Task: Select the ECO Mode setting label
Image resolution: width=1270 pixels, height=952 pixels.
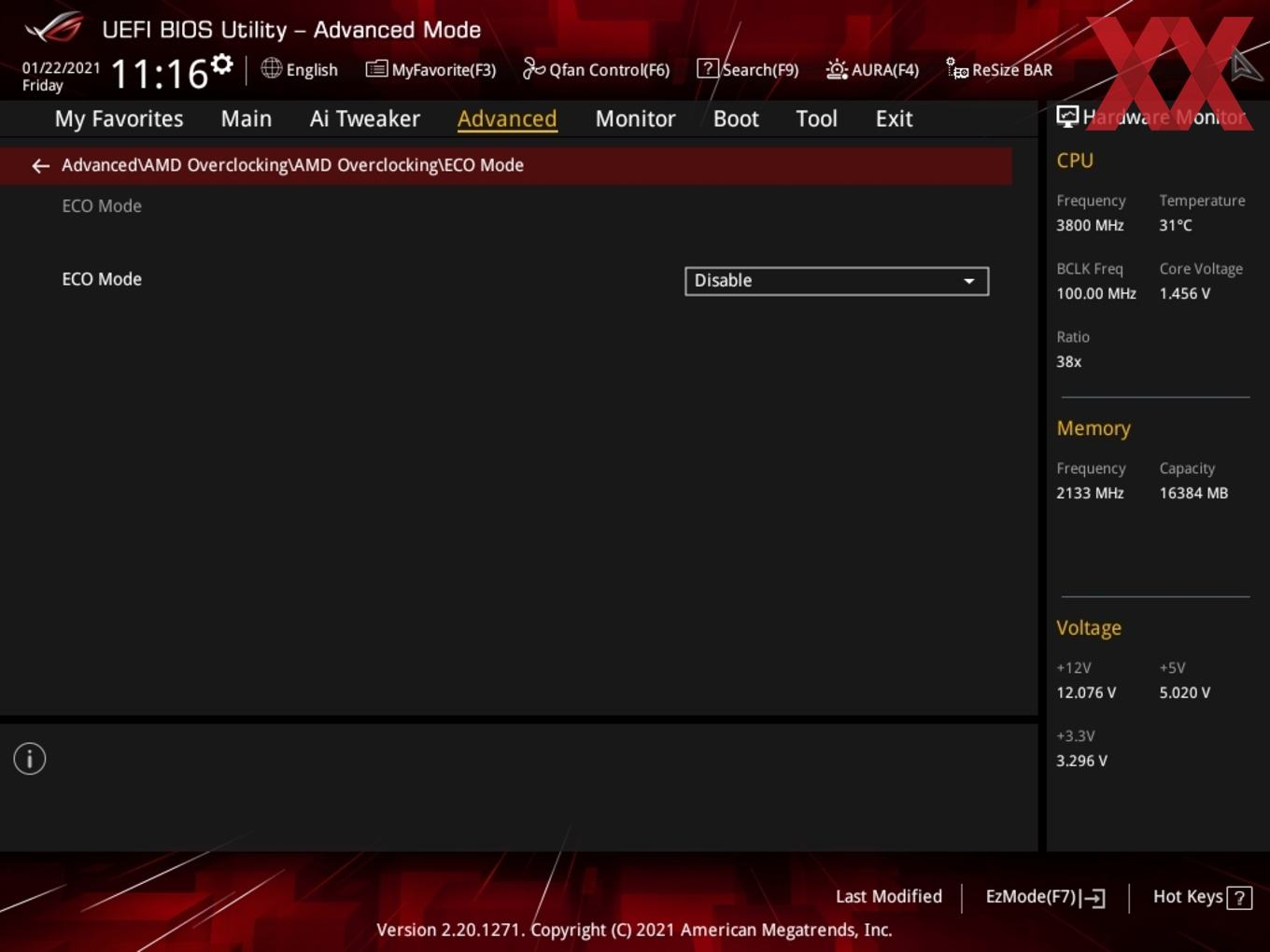Action: (x=102, y=279)
